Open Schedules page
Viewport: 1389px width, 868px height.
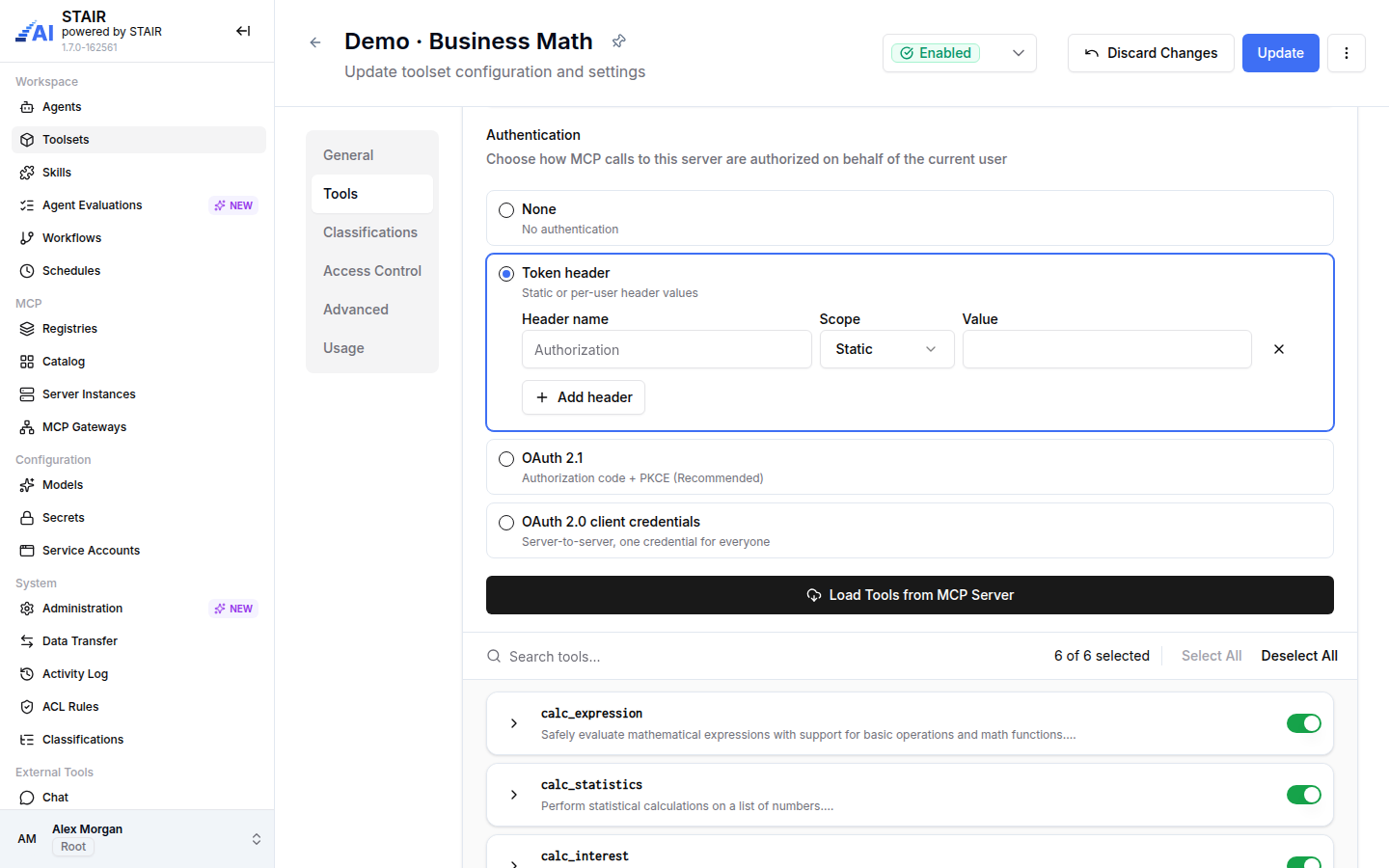(139, 271)
